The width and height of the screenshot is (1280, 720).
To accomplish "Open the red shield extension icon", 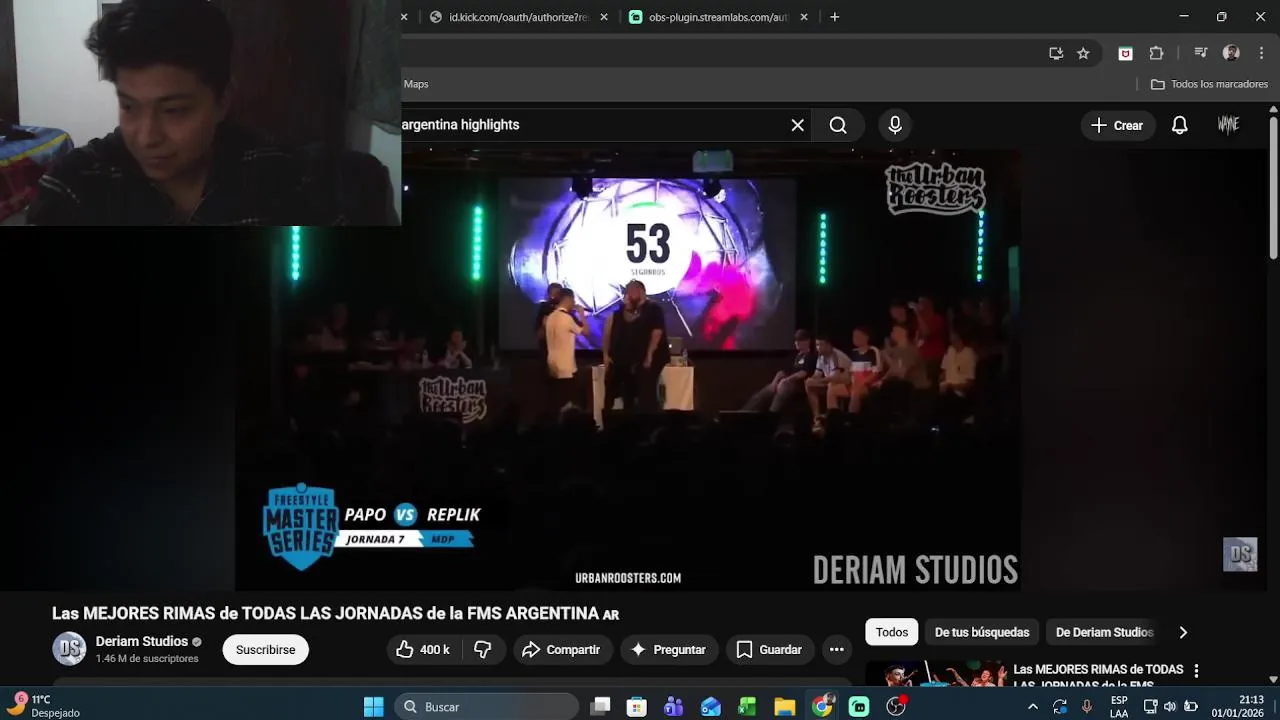I will pyautogui.click(x=1125, y=53).
